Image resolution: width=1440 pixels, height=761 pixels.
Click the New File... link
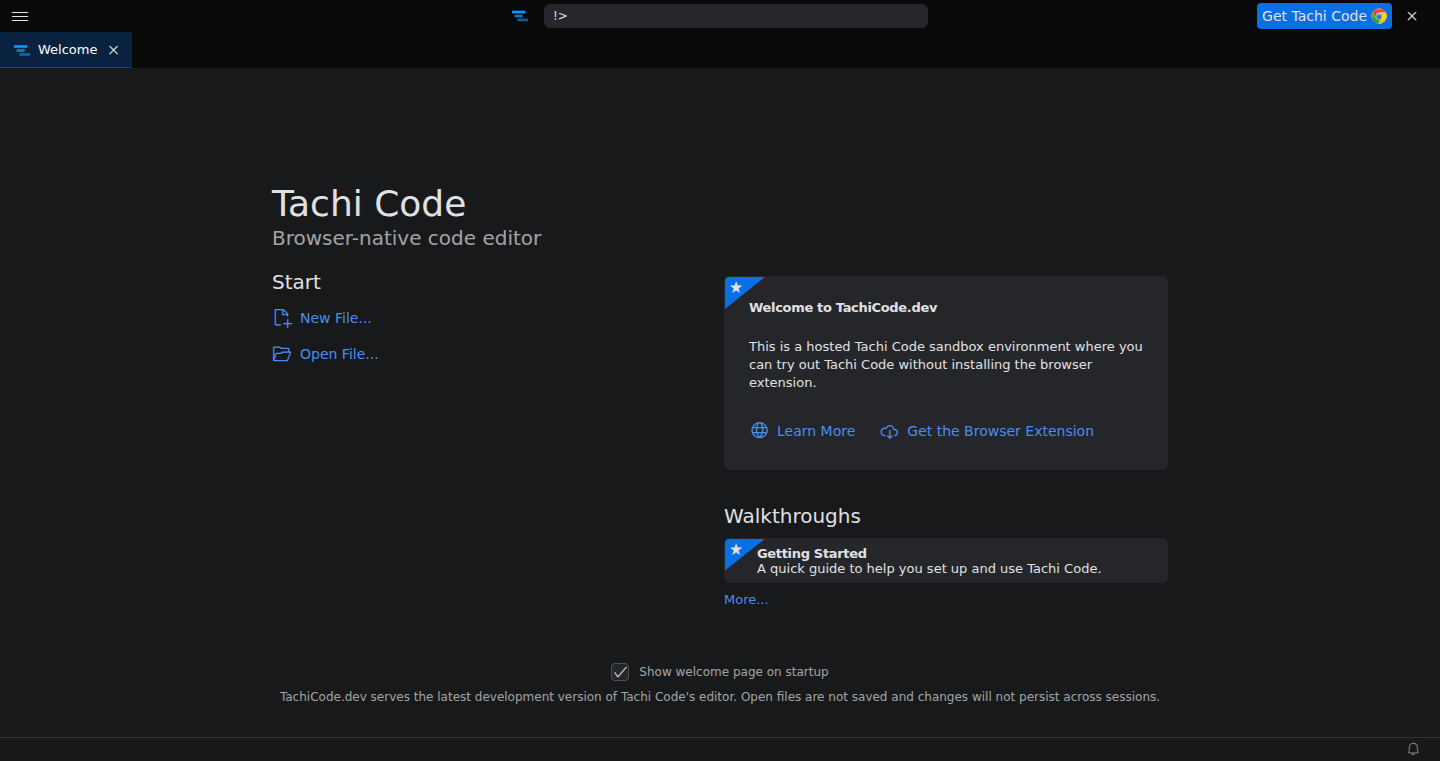pyautogui.click(x=335, y=318)
